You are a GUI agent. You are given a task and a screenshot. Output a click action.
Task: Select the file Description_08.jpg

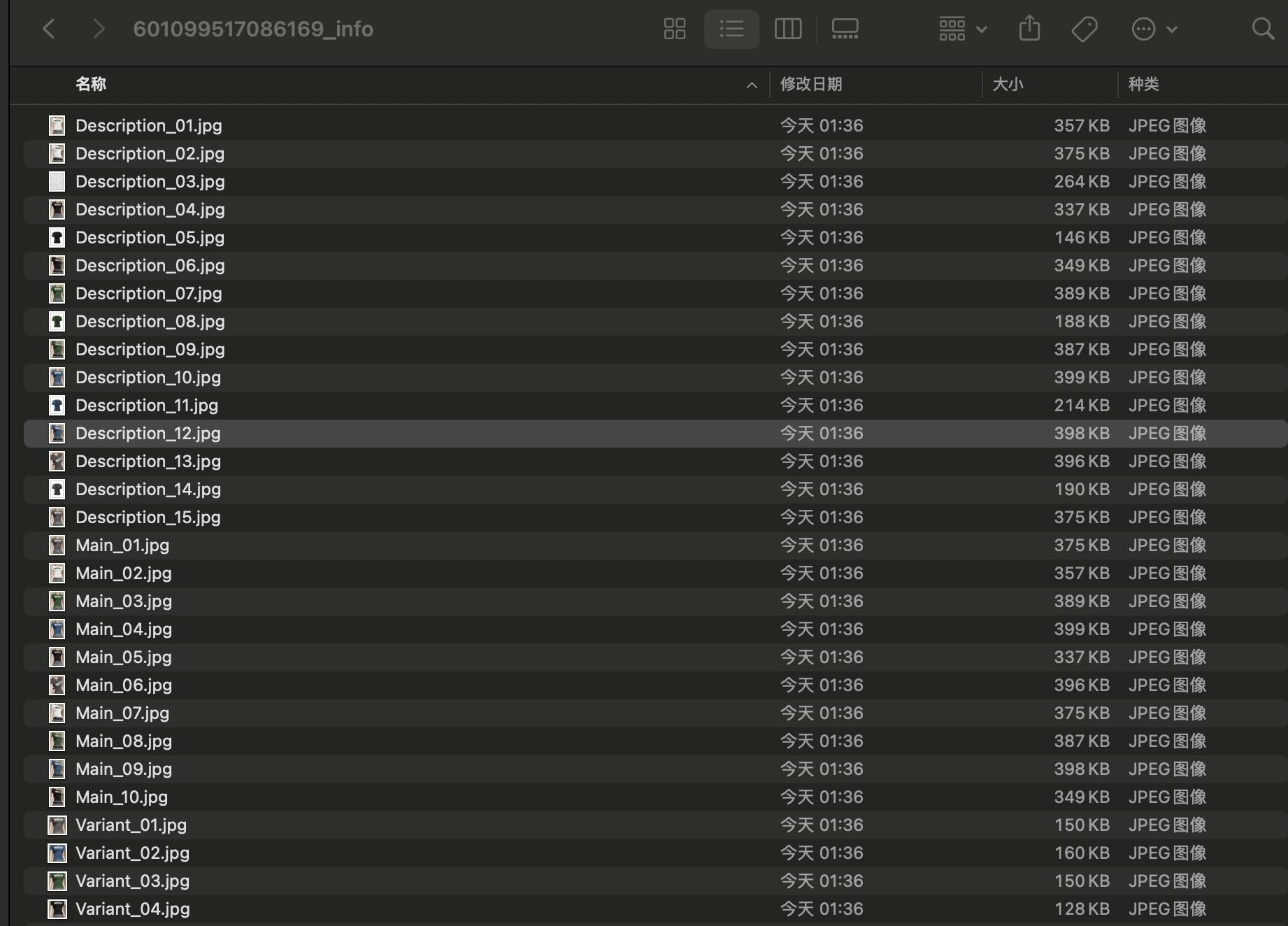(x=655, y=321)
